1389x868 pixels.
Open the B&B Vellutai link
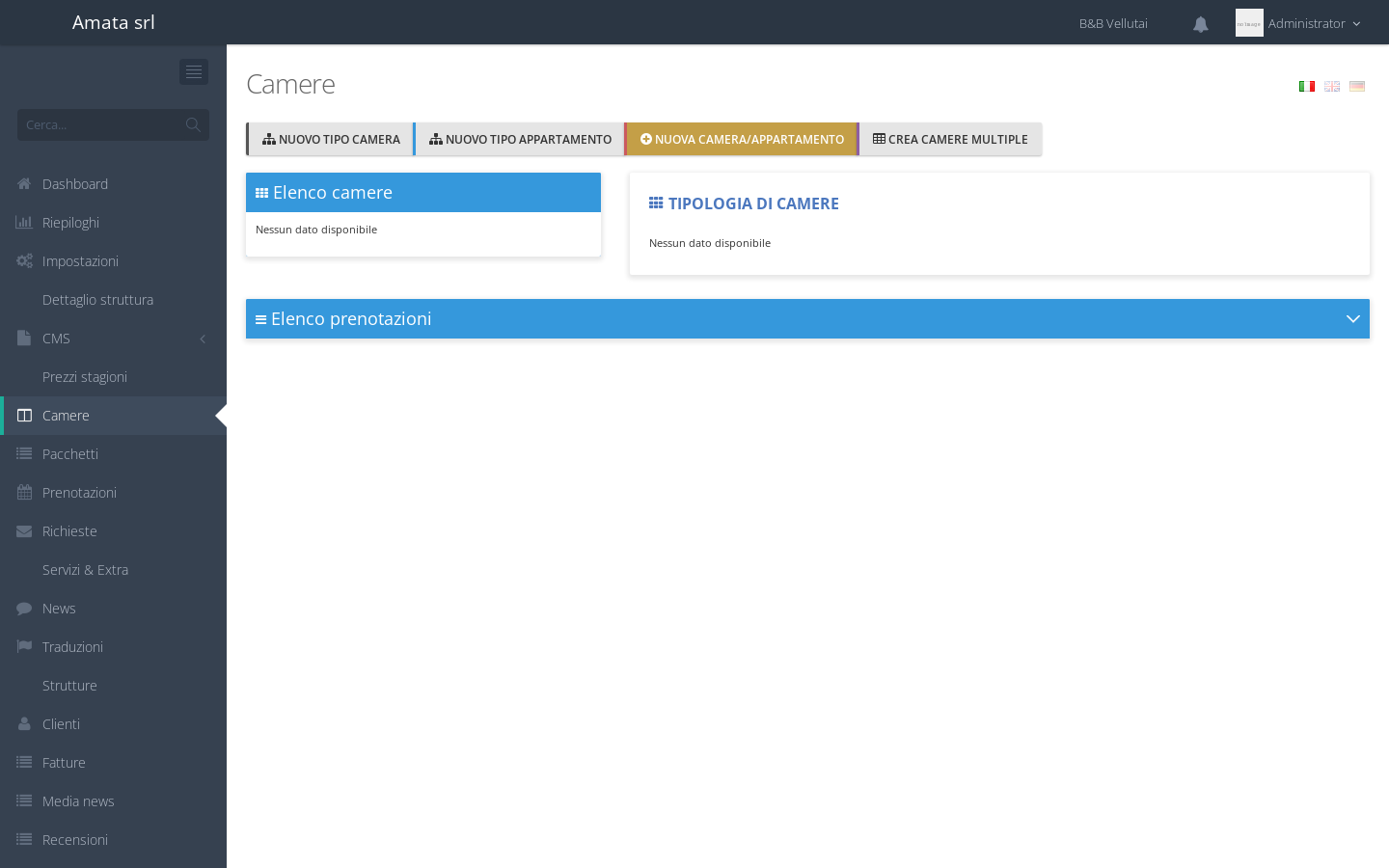[1113, 23]
